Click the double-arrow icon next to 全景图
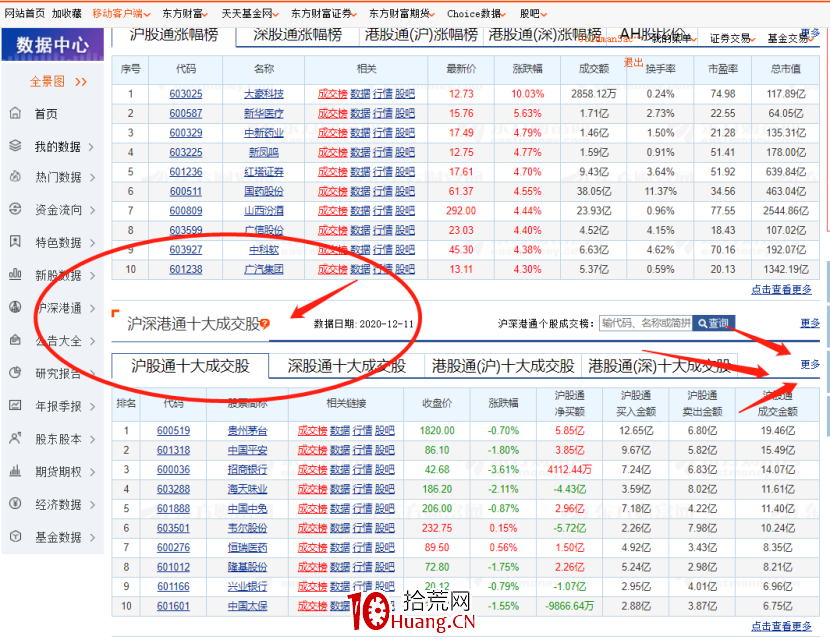Image resolution: width=830 pixels, height=641 pixels. point(80,82)
